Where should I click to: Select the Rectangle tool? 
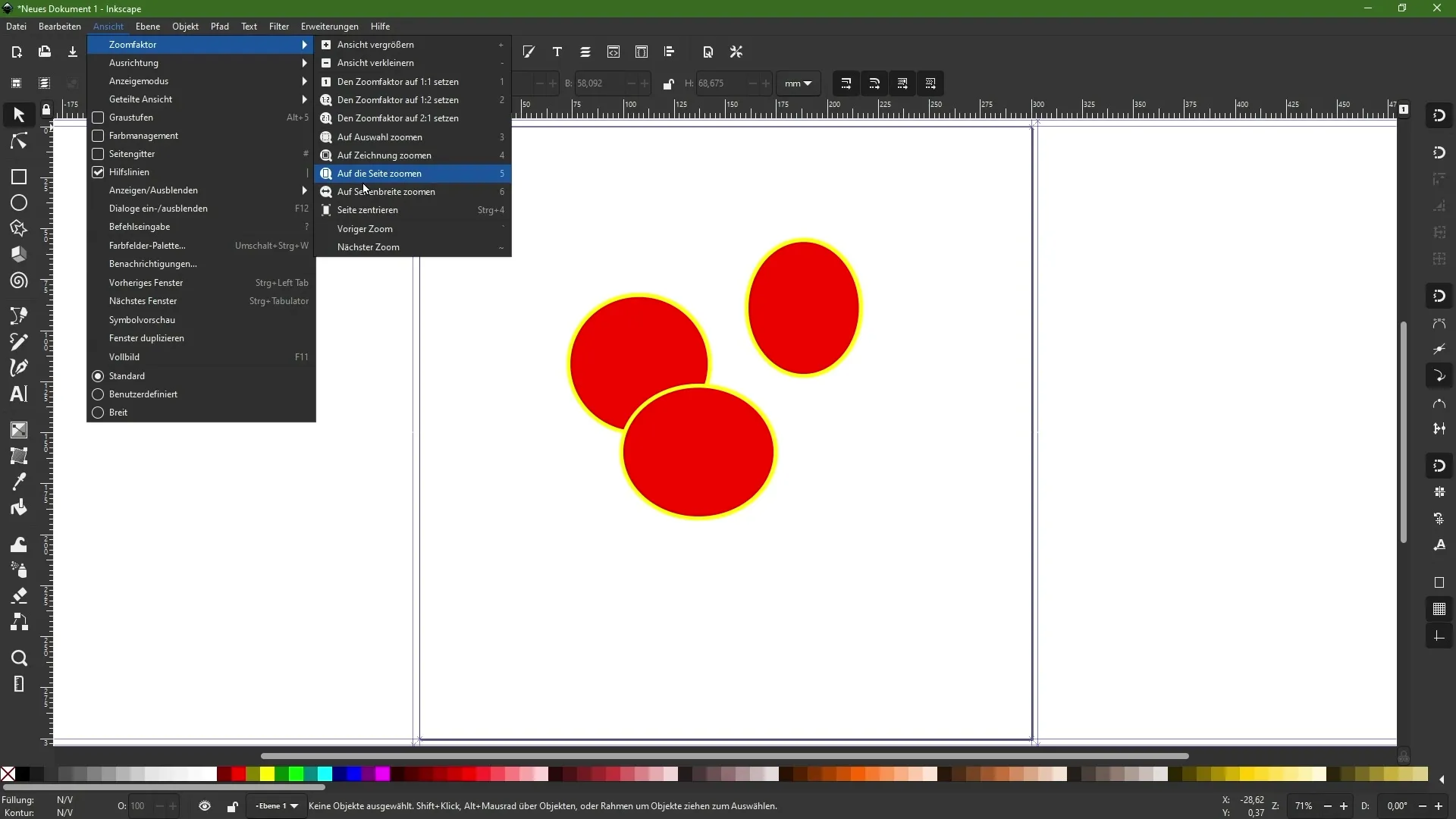click(x=19, y=177)
